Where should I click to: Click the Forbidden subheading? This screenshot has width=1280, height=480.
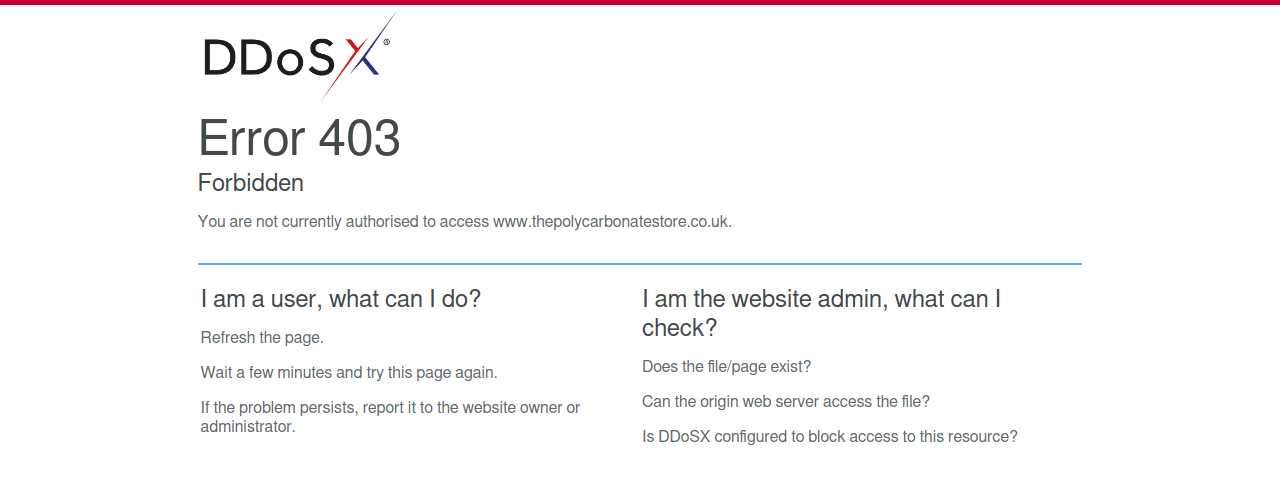(x=251, y=183)
